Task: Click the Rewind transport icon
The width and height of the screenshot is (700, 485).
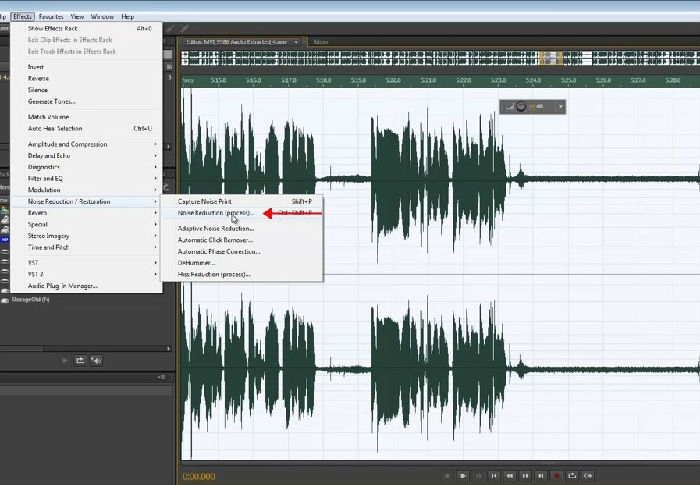Action: pos(510,476)
